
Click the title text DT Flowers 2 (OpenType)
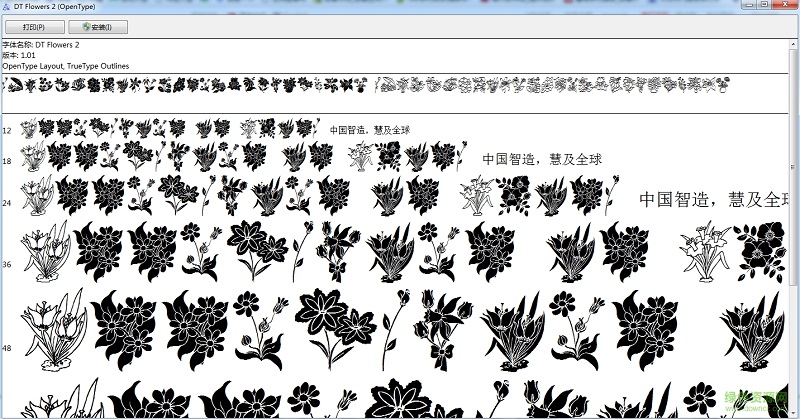(x=54, y=7)
